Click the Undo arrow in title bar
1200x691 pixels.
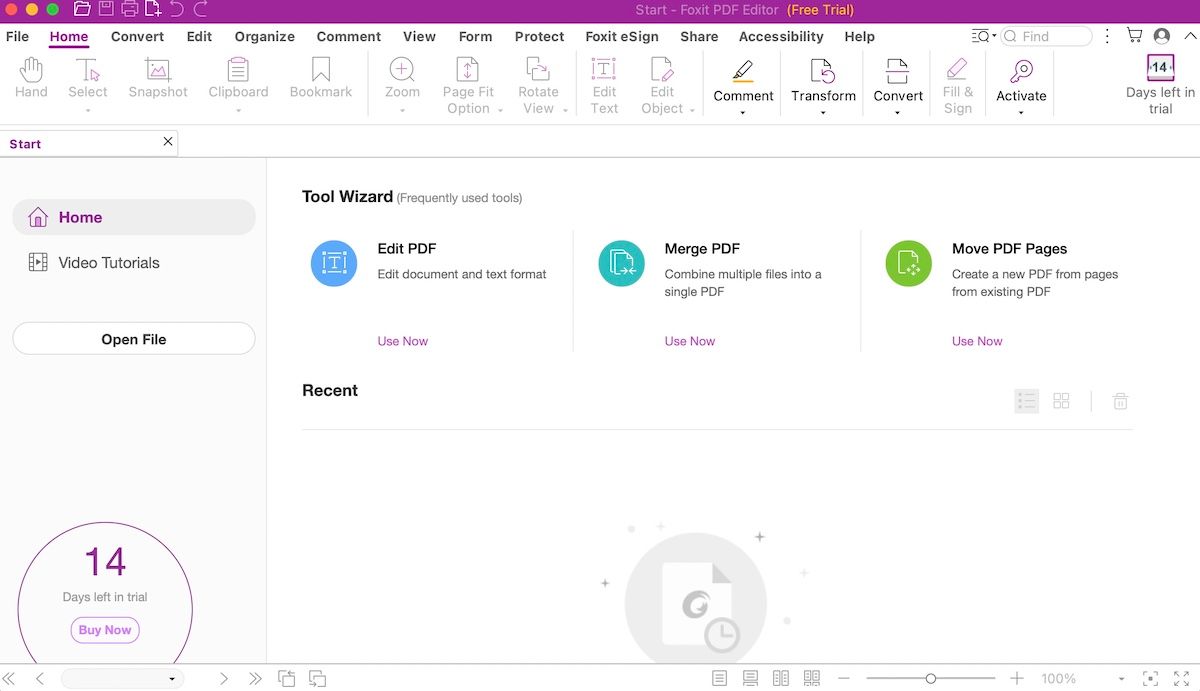point(177,10)
